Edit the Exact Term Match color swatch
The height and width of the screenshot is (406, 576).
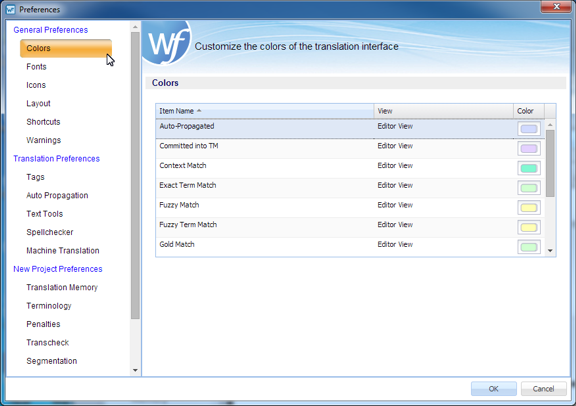529,188
